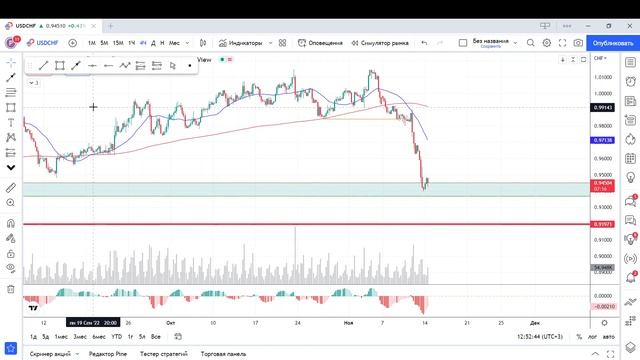Open the go to date calendar icon
Screen dimensions: 640x360
coord(178,337)
